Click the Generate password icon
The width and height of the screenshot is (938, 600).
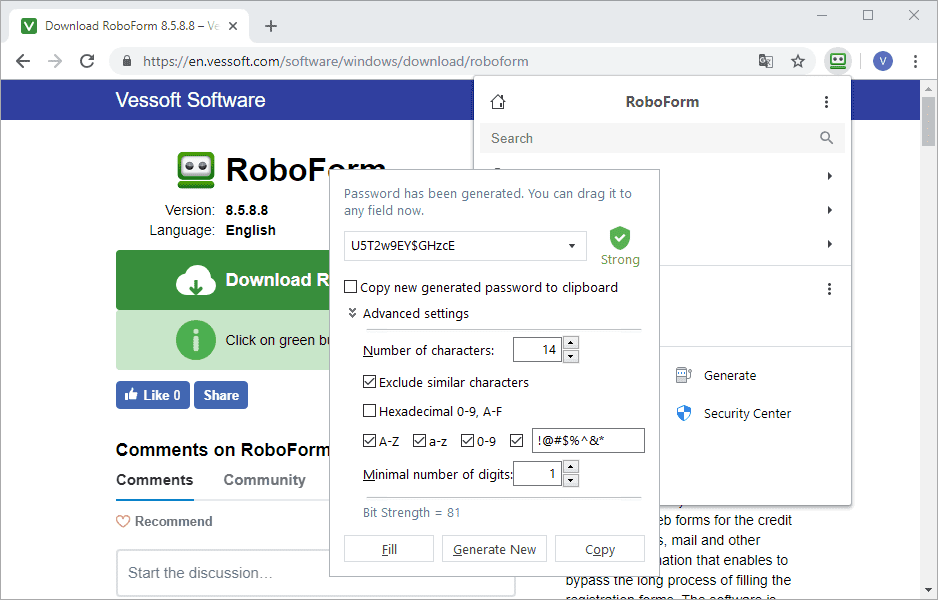click(683, 375)
